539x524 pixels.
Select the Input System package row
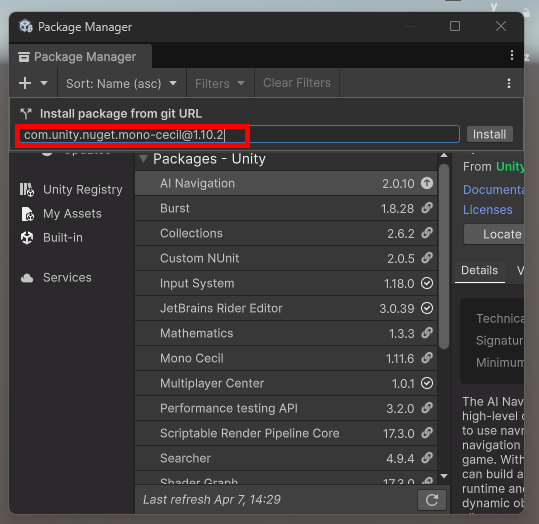[x=286, y=283]
